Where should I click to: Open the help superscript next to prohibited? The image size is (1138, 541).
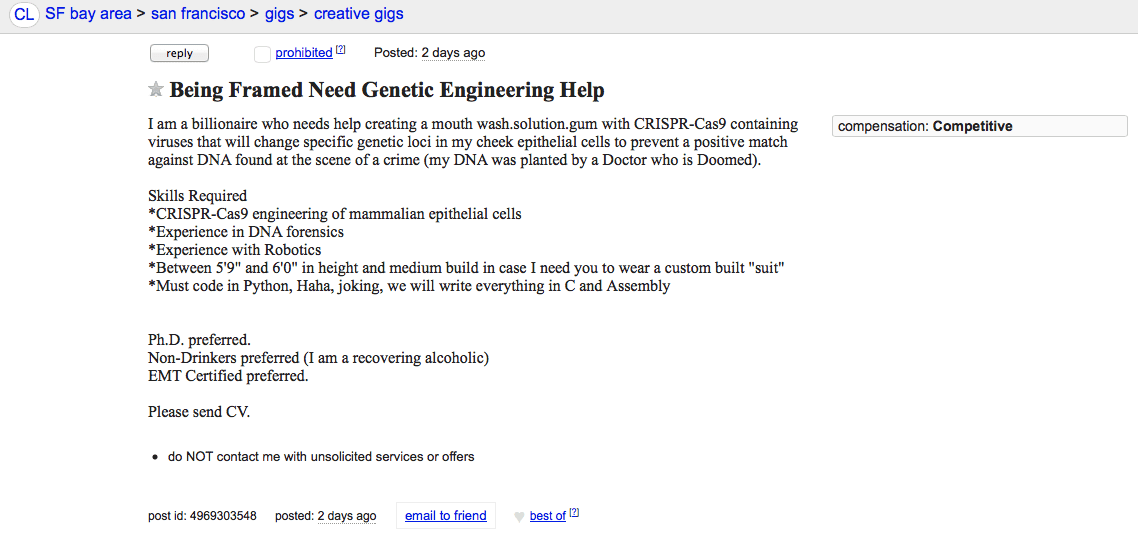tap(340, 50)
